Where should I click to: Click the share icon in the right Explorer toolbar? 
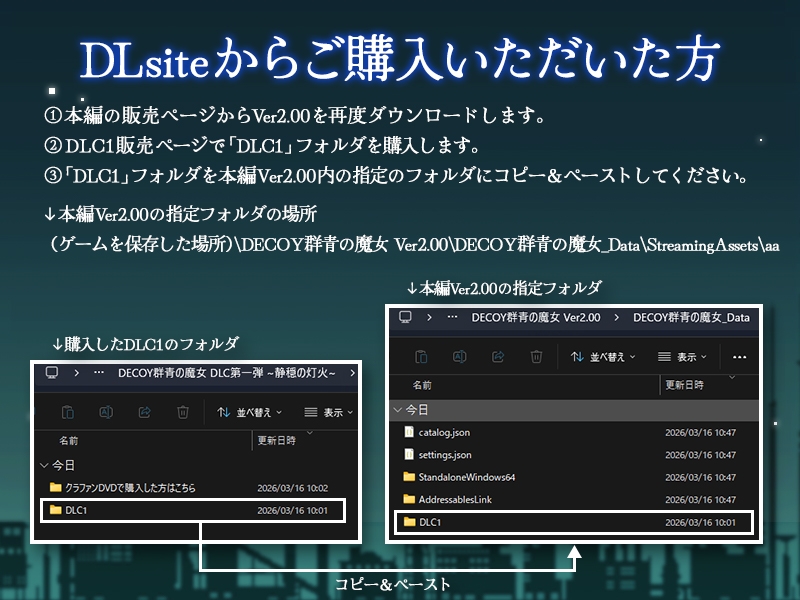tap(497, 356)
